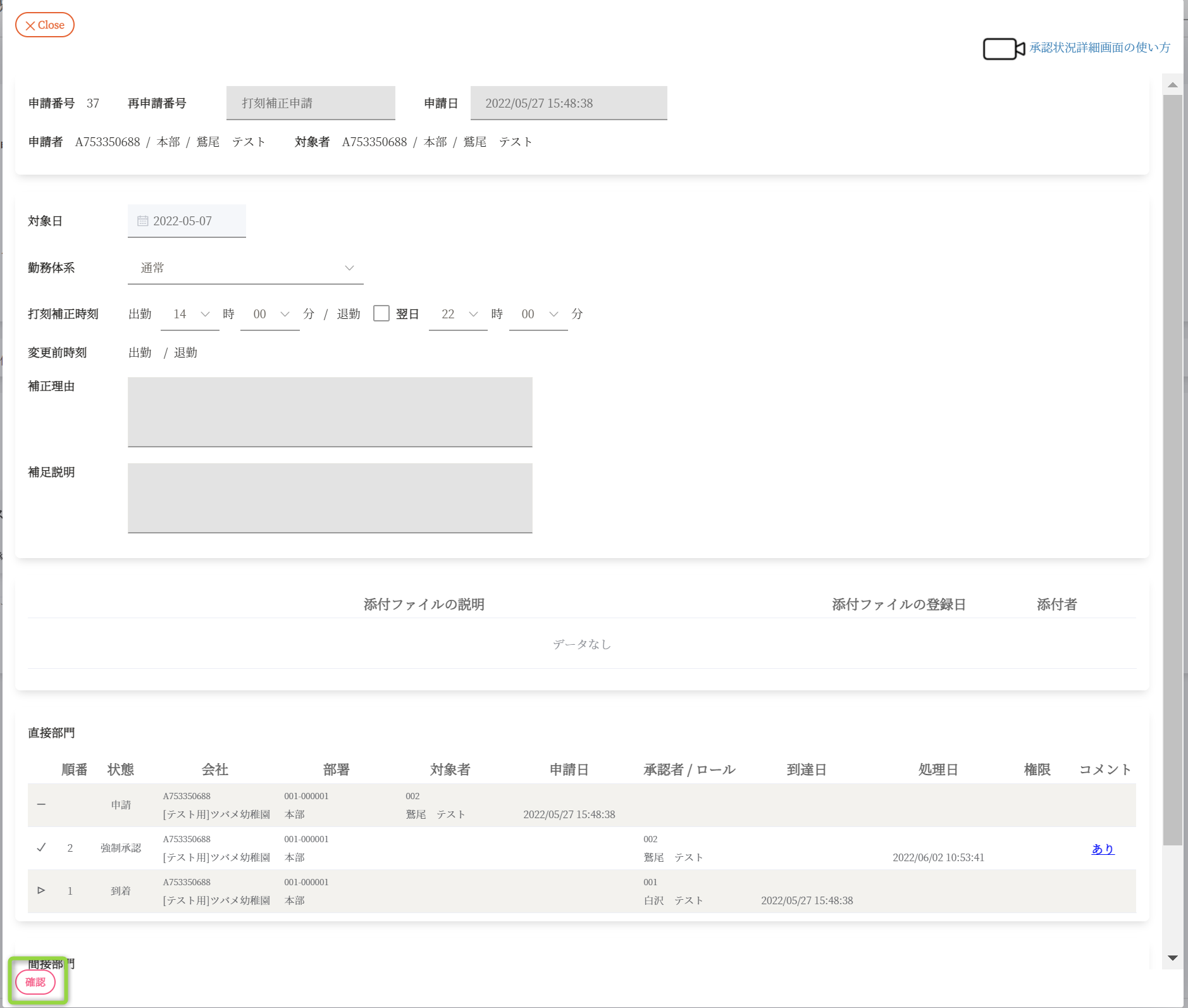Click the calendar icon in the target date field

(x=143, y=221)
